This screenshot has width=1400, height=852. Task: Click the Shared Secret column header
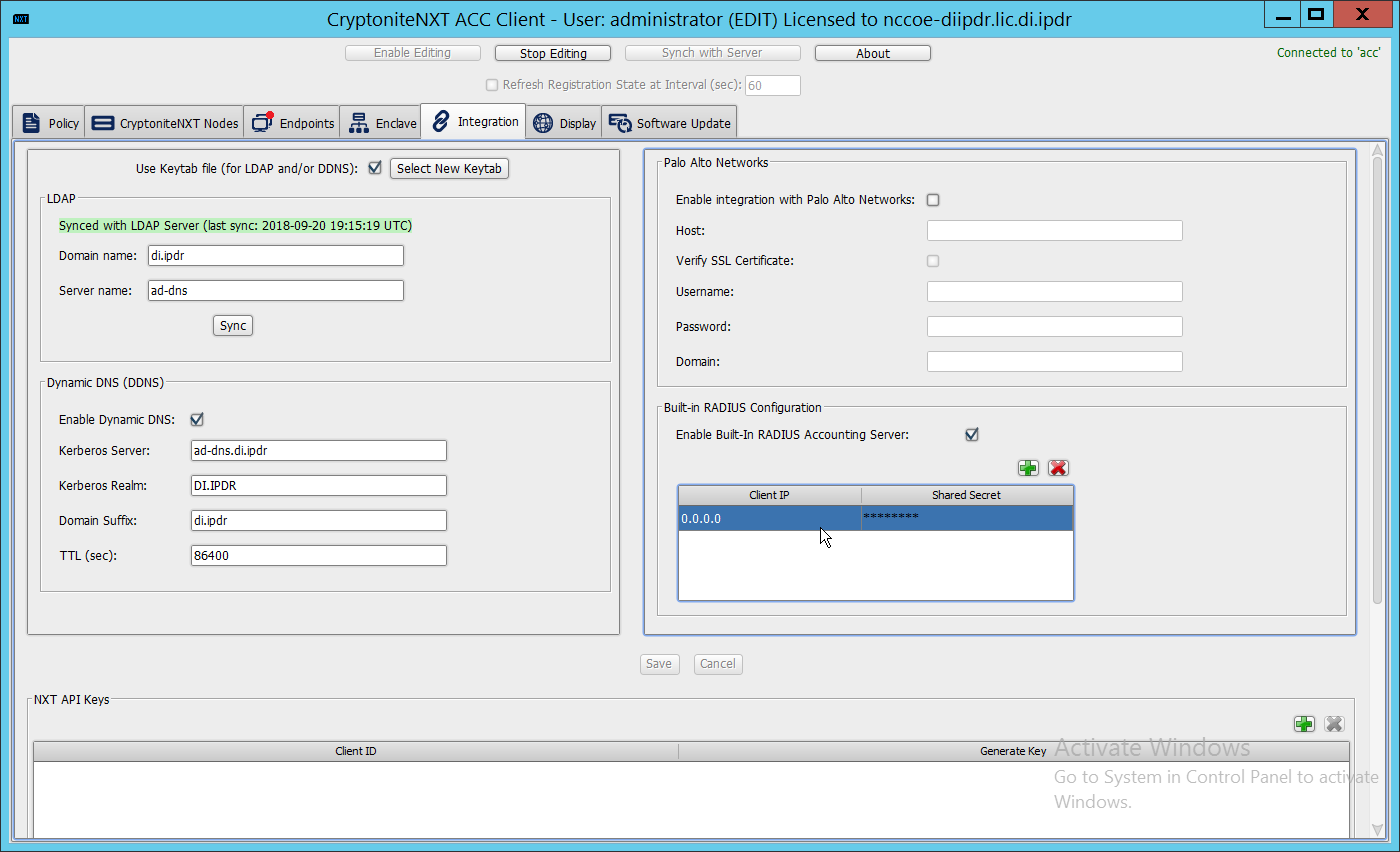967,495
